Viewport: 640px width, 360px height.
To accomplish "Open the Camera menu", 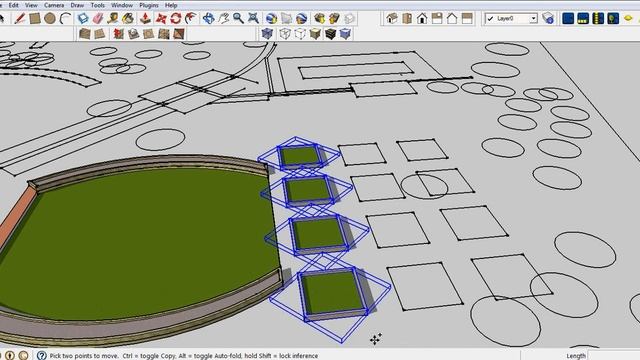I will (54, 5).
